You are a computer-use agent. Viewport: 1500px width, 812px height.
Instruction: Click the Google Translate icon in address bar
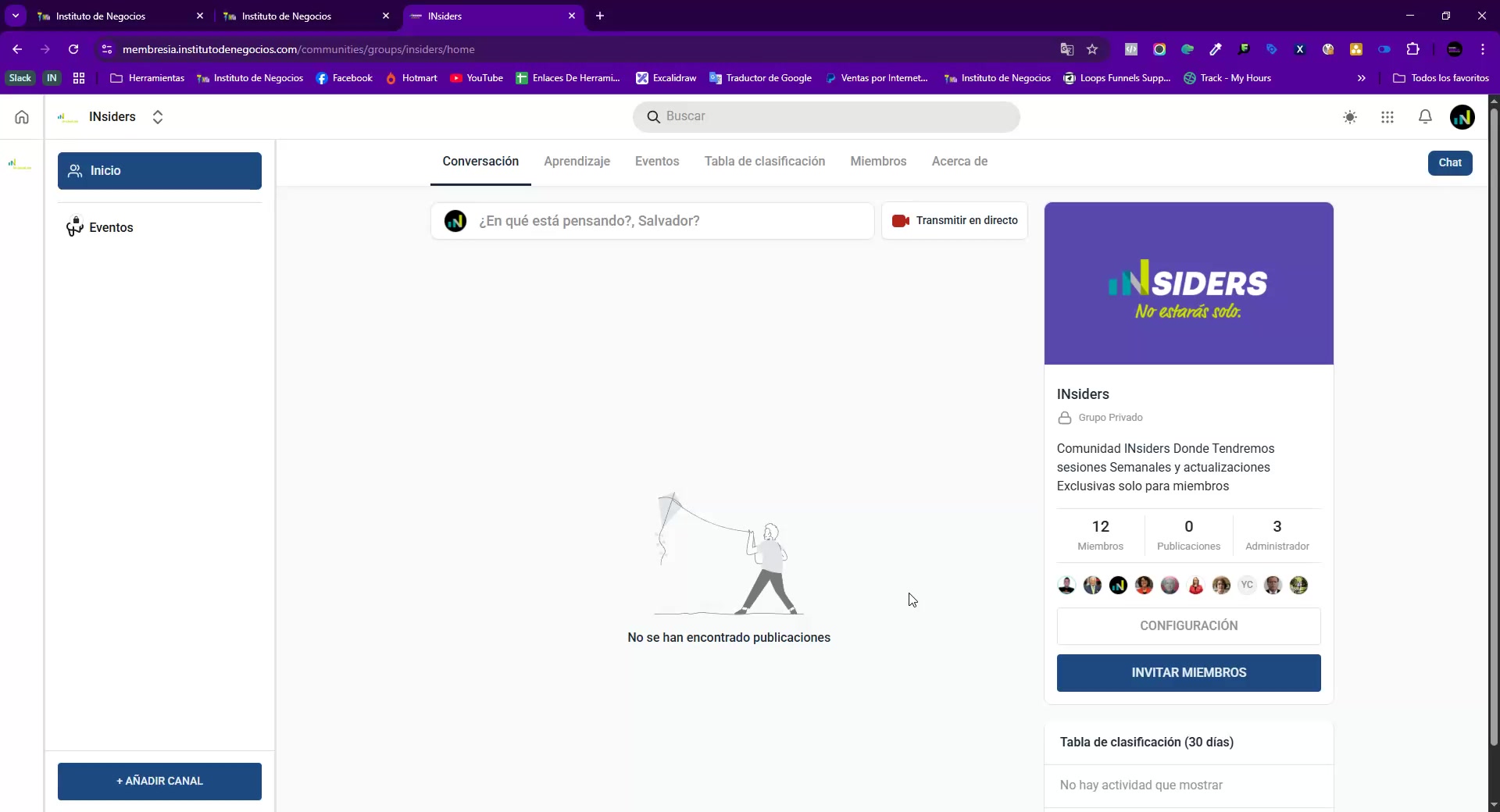1067,49
